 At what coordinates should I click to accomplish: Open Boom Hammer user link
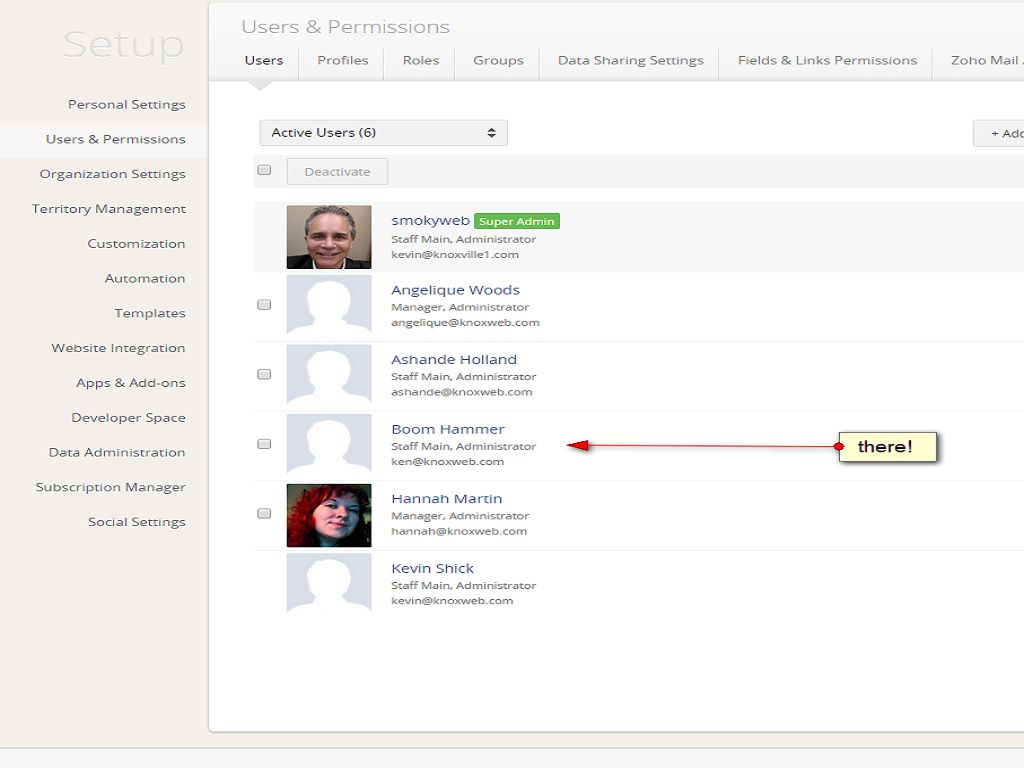tap(448, 429)
